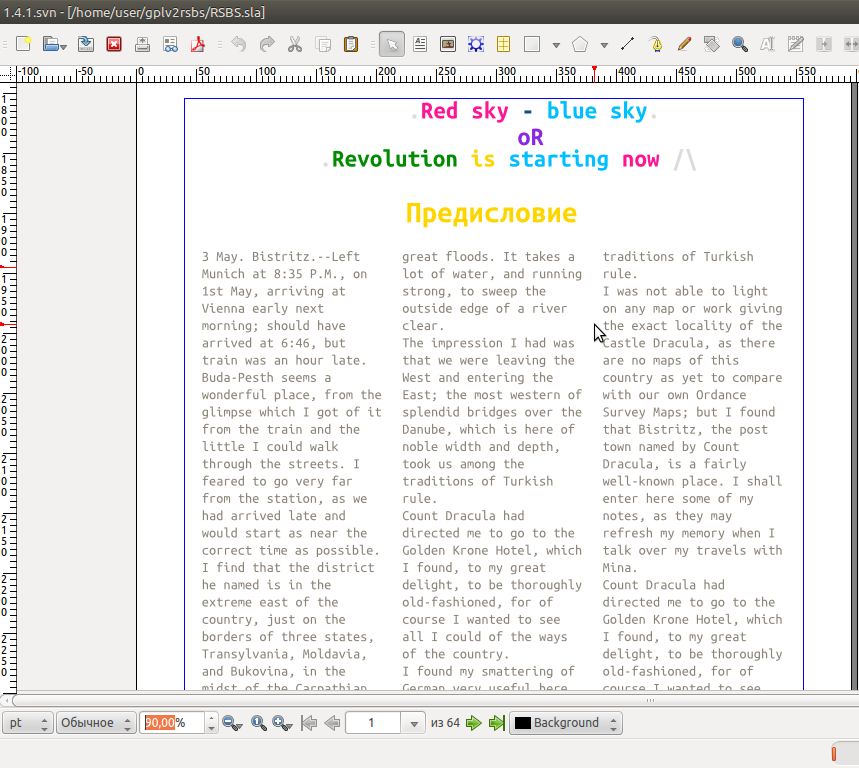Click the "Red sky - blue sky" title line
This screenshot has height=768, width=859.
[534, 111]
